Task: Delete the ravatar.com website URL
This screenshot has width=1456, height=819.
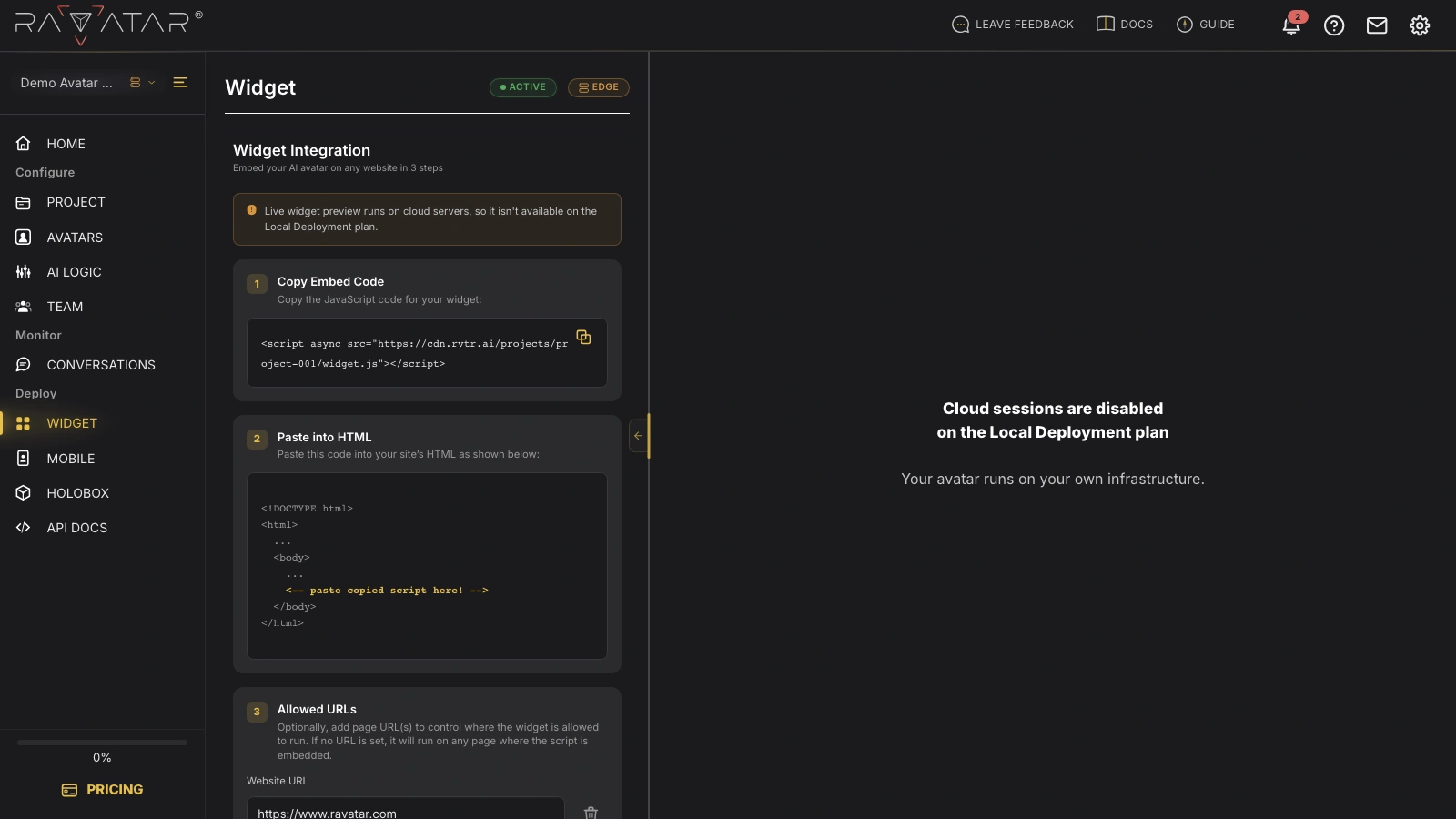Action: click(x=591, y=812)
